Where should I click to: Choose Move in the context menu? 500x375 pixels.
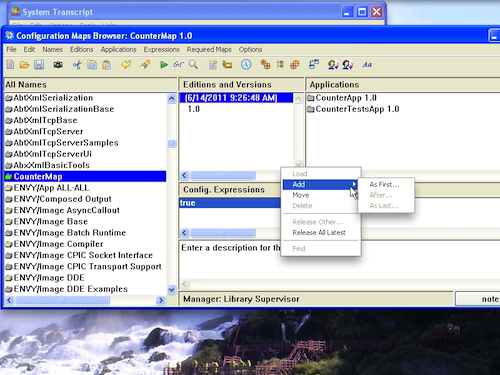click(x=320, y=195)
